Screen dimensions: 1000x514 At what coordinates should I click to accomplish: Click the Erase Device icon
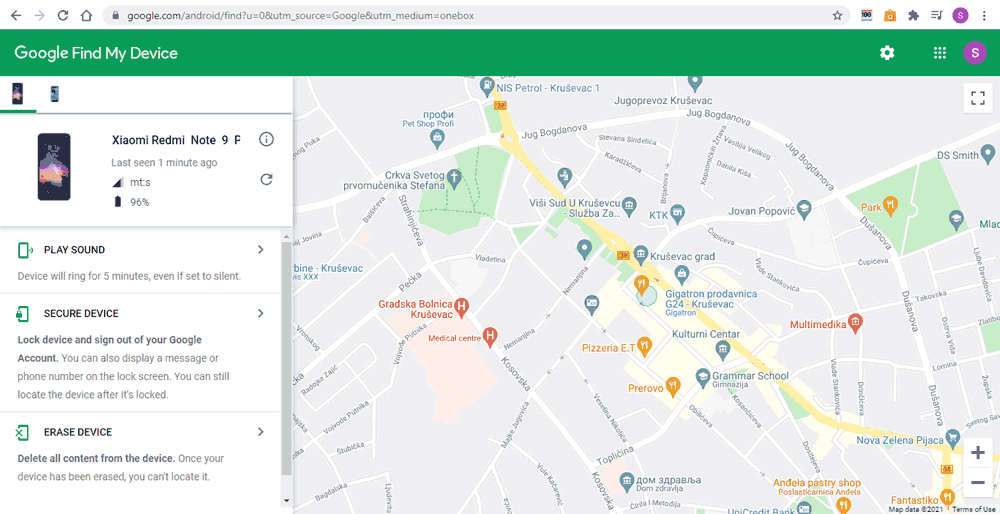pos(22,432)
